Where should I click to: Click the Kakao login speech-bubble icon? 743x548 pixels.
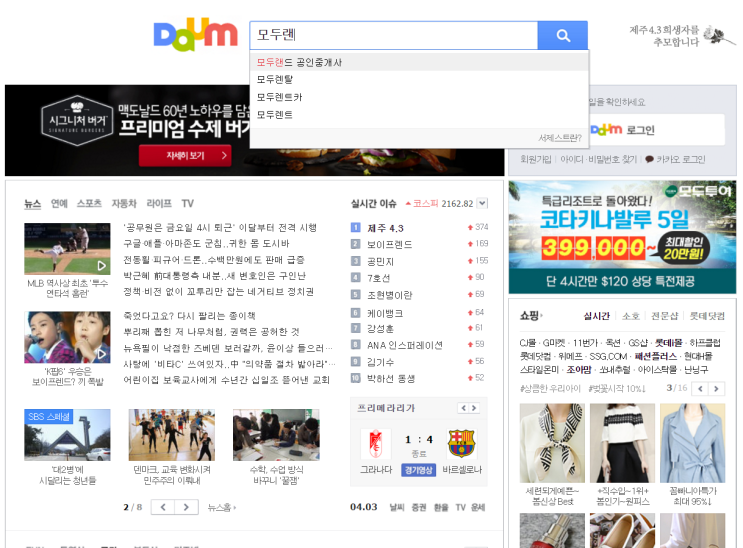point(649,159)
